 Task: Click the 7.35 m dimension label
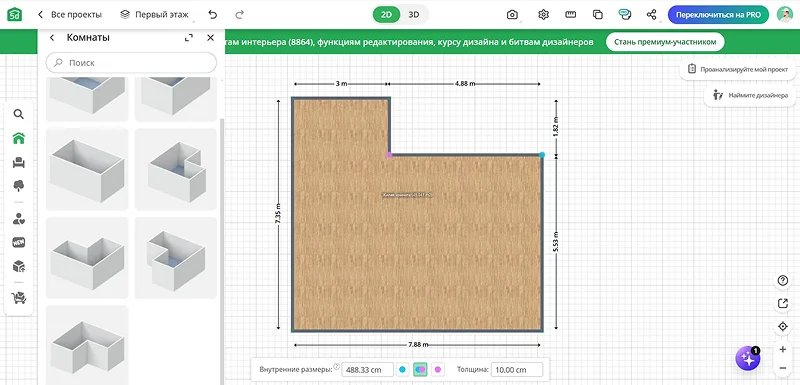[278, 215]
